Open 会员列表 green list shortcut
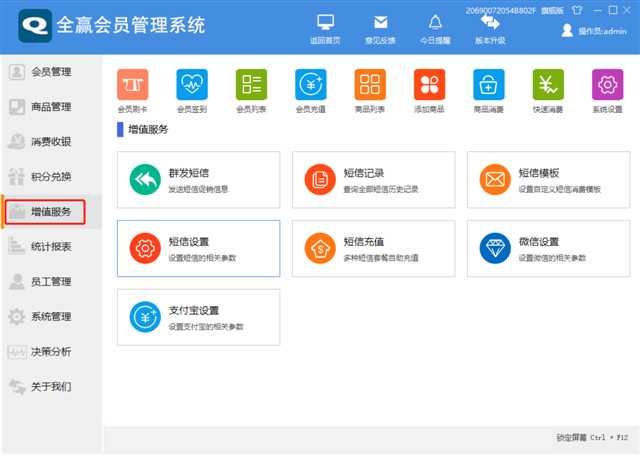The width and height of the screenshot is (640, 456). click(251, 91)
